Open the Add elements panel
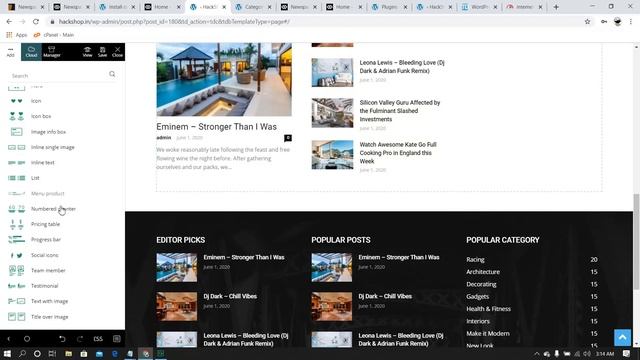 tap(10, 52)
